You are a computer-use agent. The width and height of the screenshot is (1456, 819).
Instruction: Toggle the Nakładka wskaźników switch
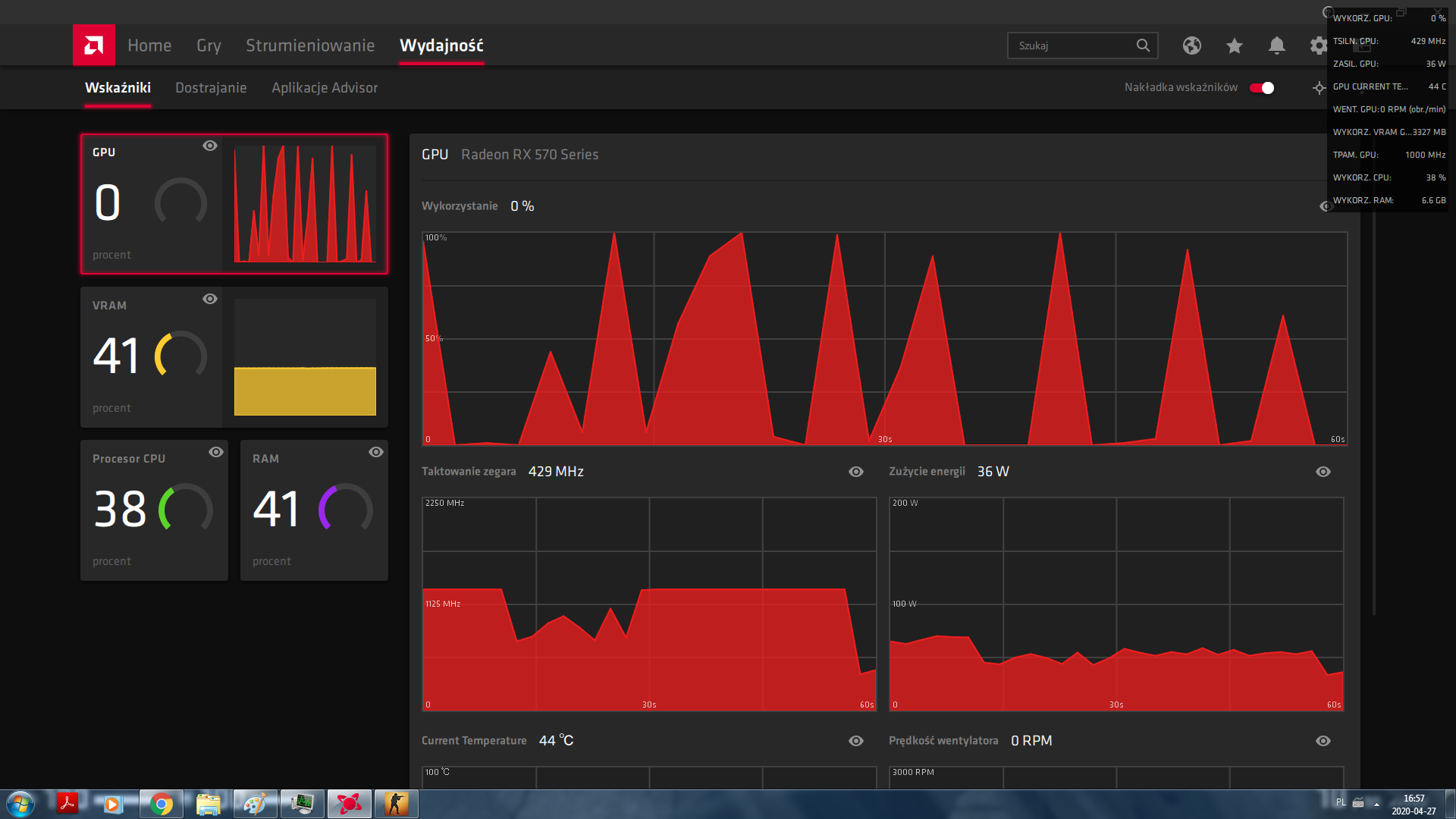pyautogui.click(x=1262, y=88)
